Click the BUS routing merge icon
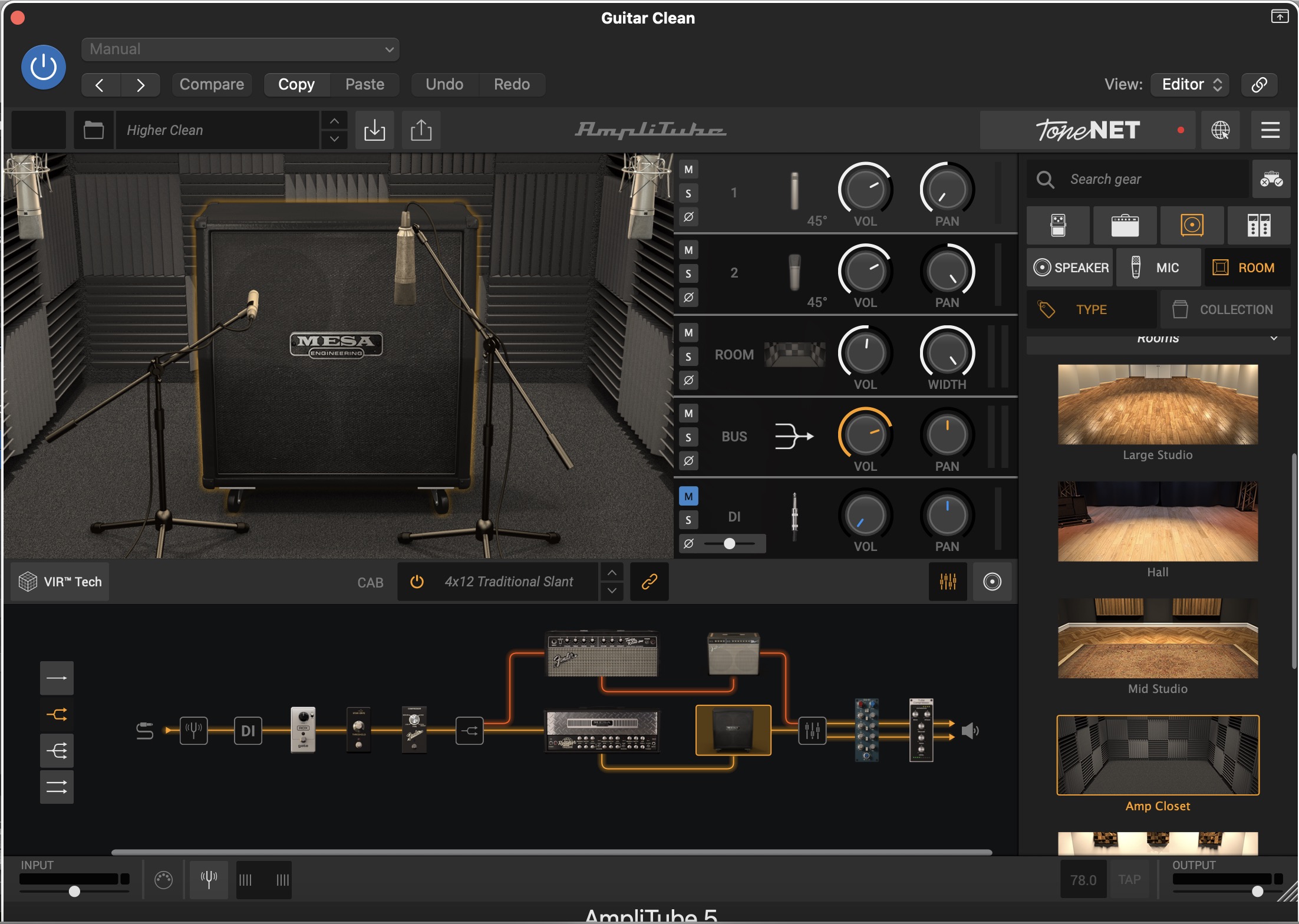 [794, 437]
